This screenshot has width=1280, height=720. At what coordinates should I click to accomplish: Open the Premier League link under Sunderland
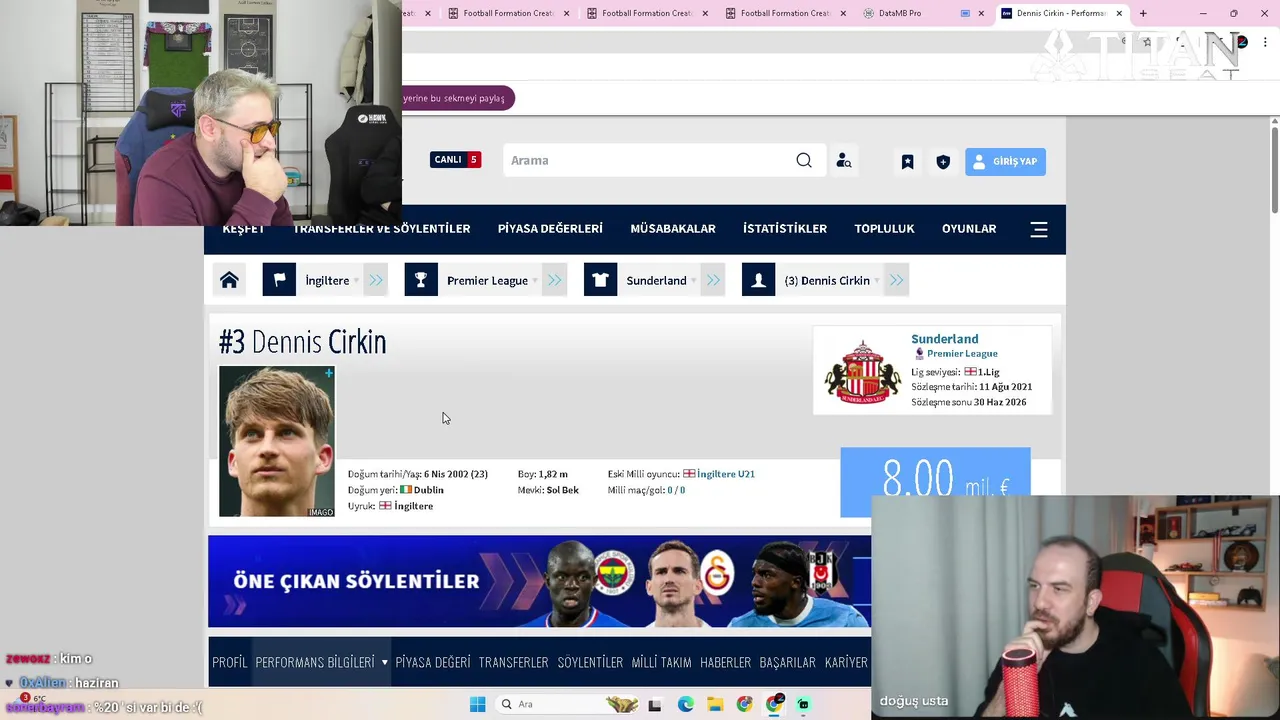click(962, 354)
